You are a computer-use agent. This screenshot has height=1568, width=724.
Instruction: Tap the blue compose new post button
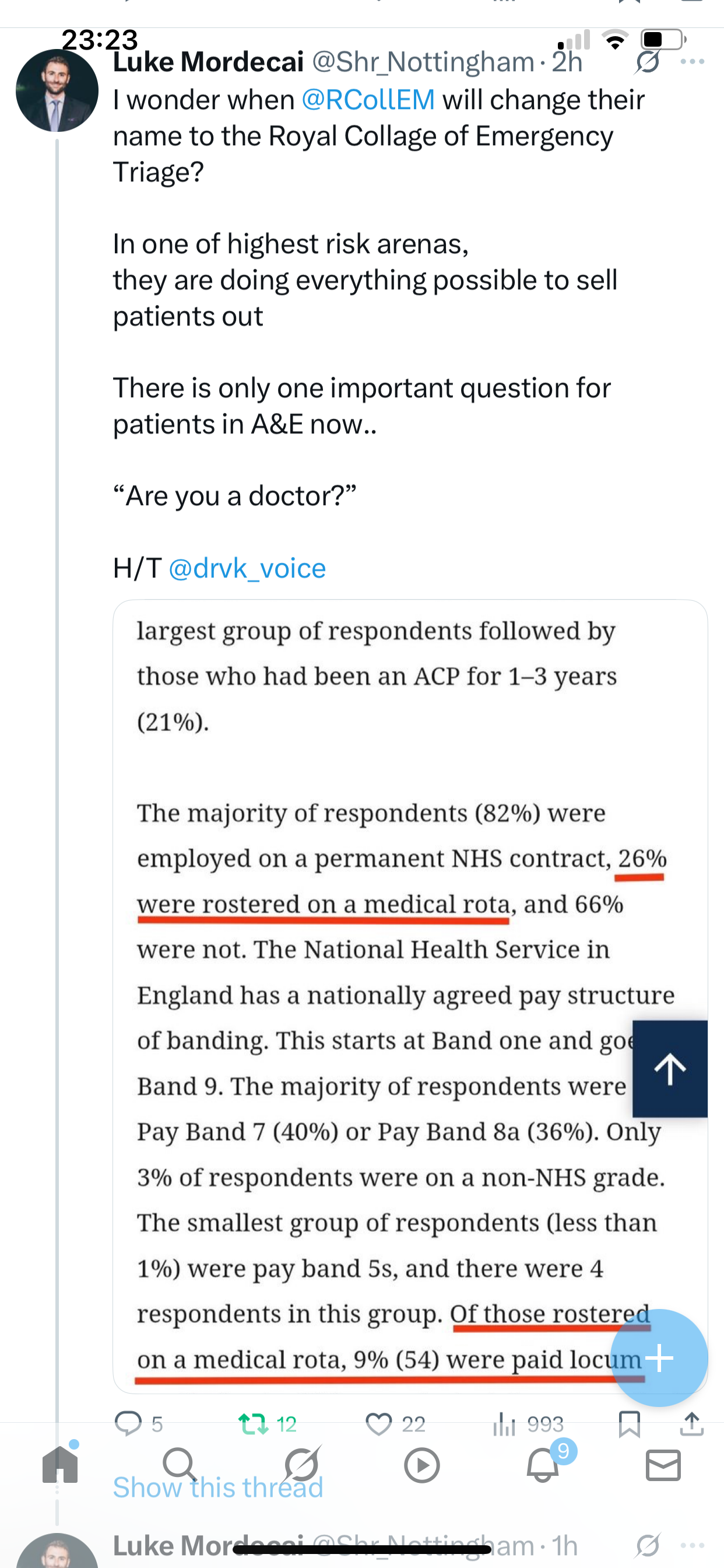(659, 1358)
